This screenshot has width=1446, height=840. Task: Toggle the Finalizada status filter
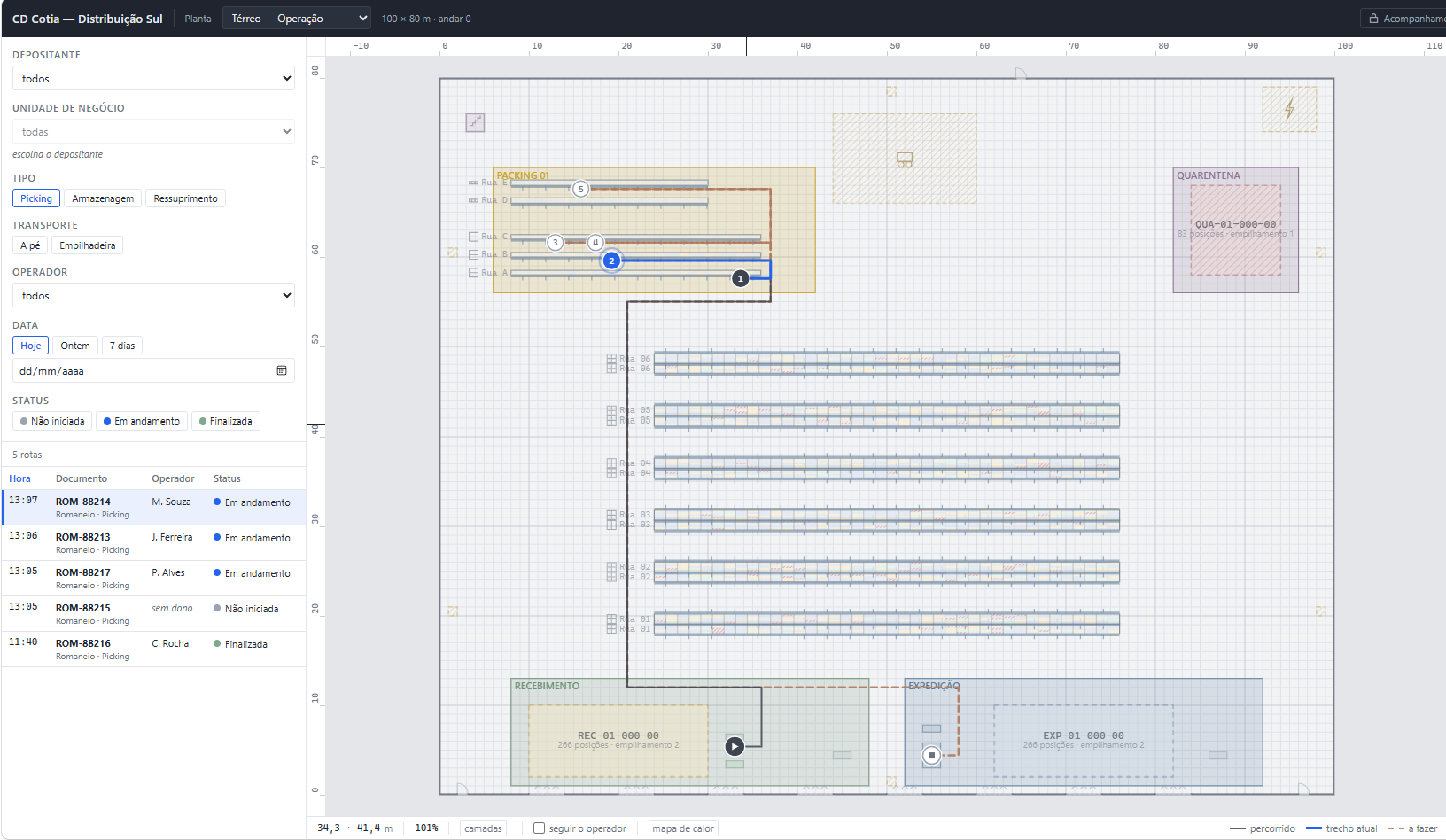pyautogui.click(x=226, y=422)
